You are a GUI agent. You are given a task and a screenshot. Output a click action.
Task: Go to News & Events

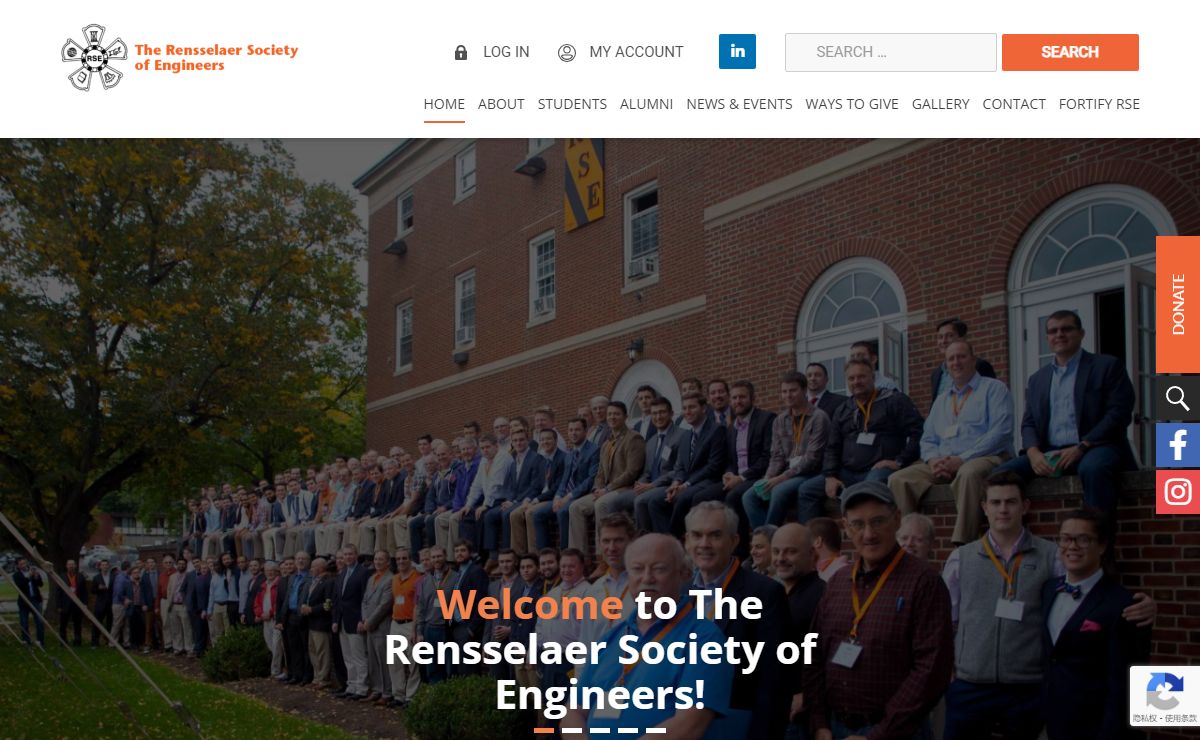739,104
